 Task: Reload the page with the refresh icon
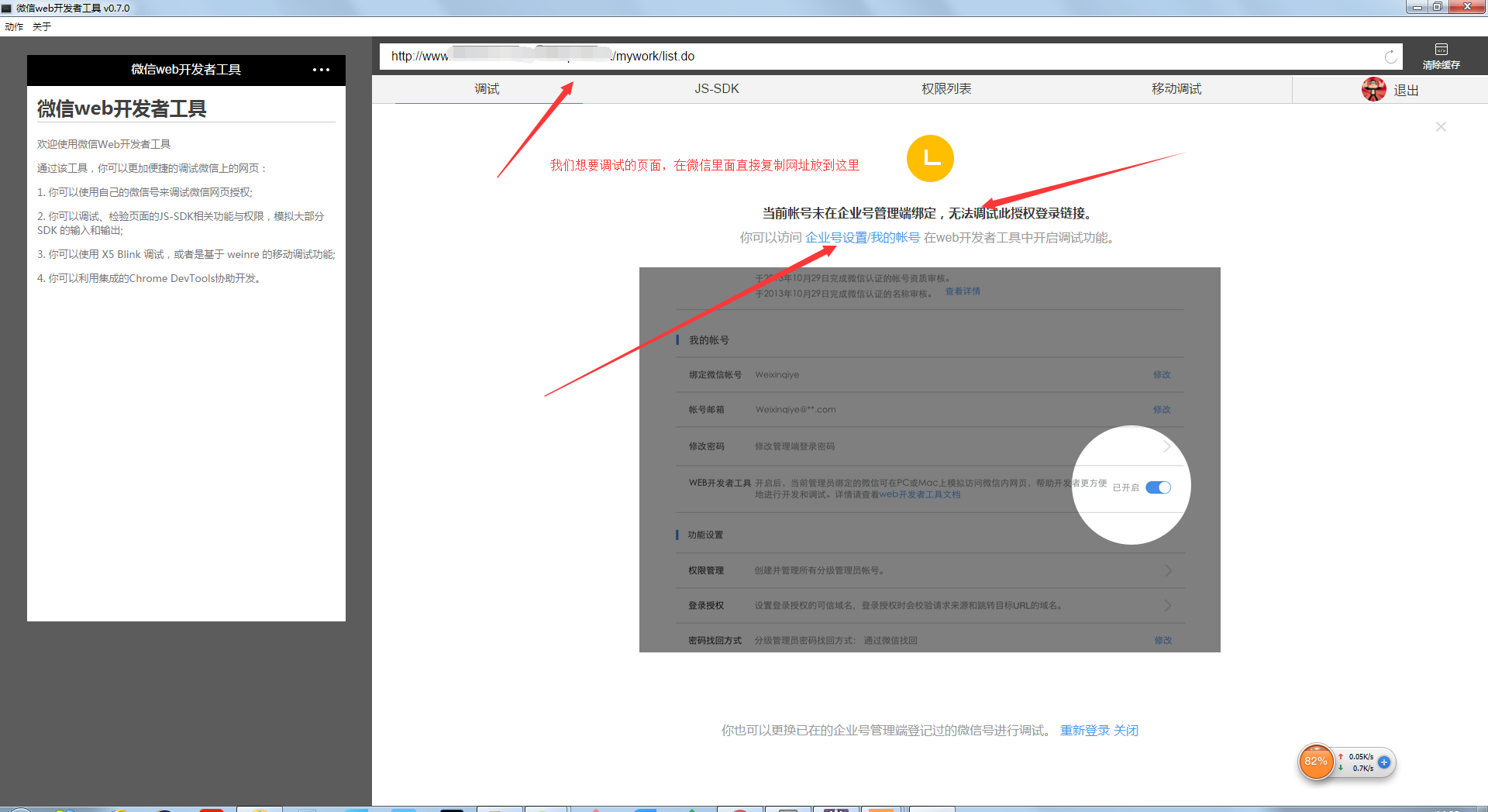(1391, 57)
